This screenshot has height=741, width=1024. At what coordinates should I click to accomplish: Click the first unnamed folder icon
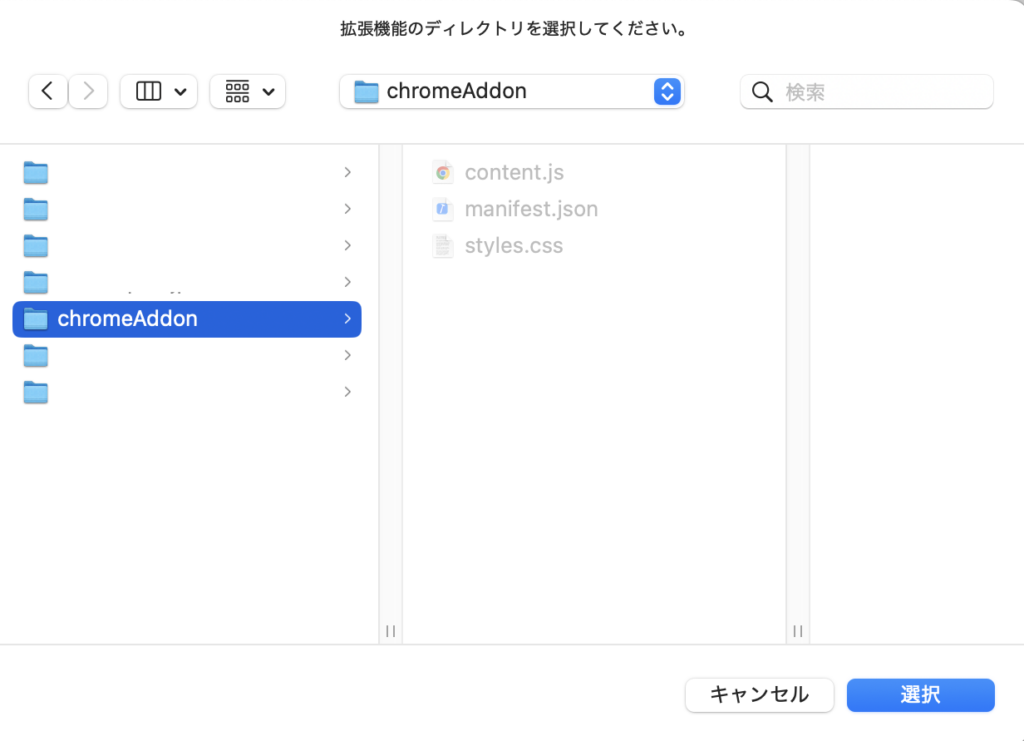click(x=36, y=172)
